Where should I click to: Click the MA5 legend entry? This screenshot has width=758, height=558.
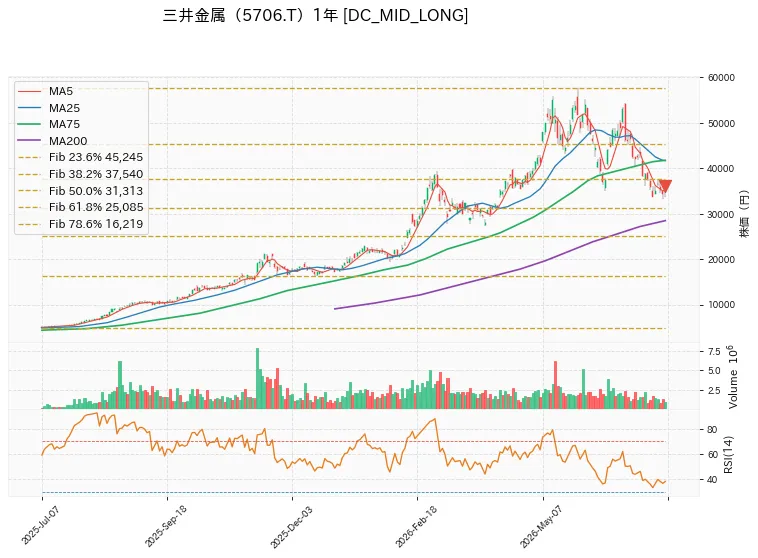pyautogui.click(x=61, y=91)
